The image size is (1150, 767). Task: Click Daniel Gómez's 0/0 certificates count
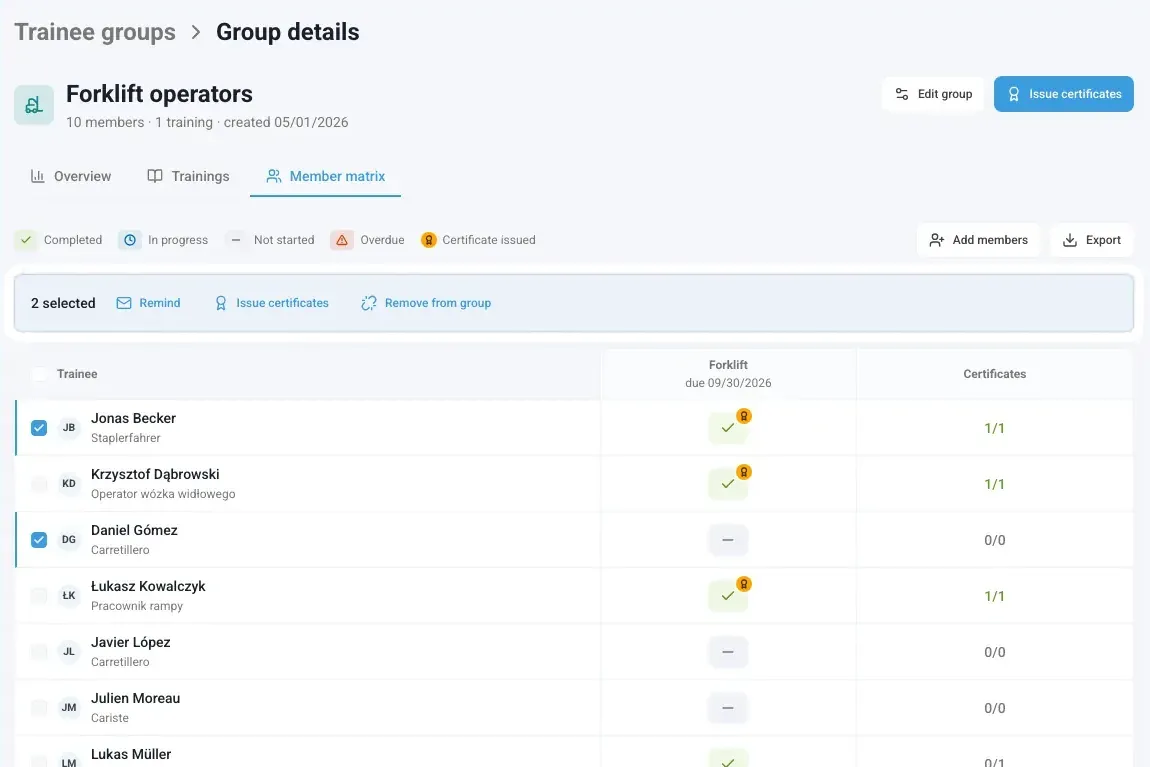coord(995,540)
